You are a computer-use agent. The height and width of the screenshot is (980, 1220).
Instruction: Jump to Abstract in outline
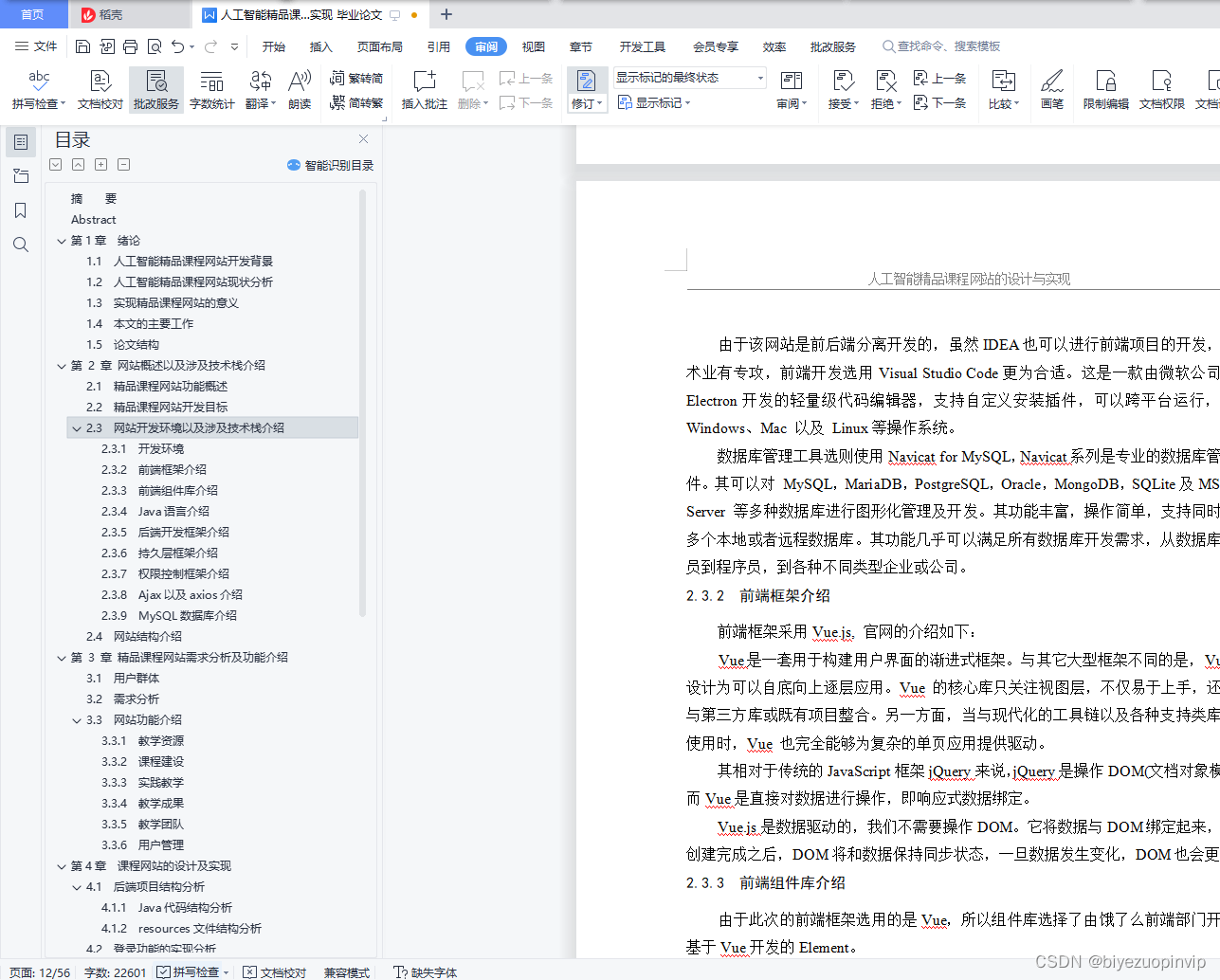(x=93, y=220)
